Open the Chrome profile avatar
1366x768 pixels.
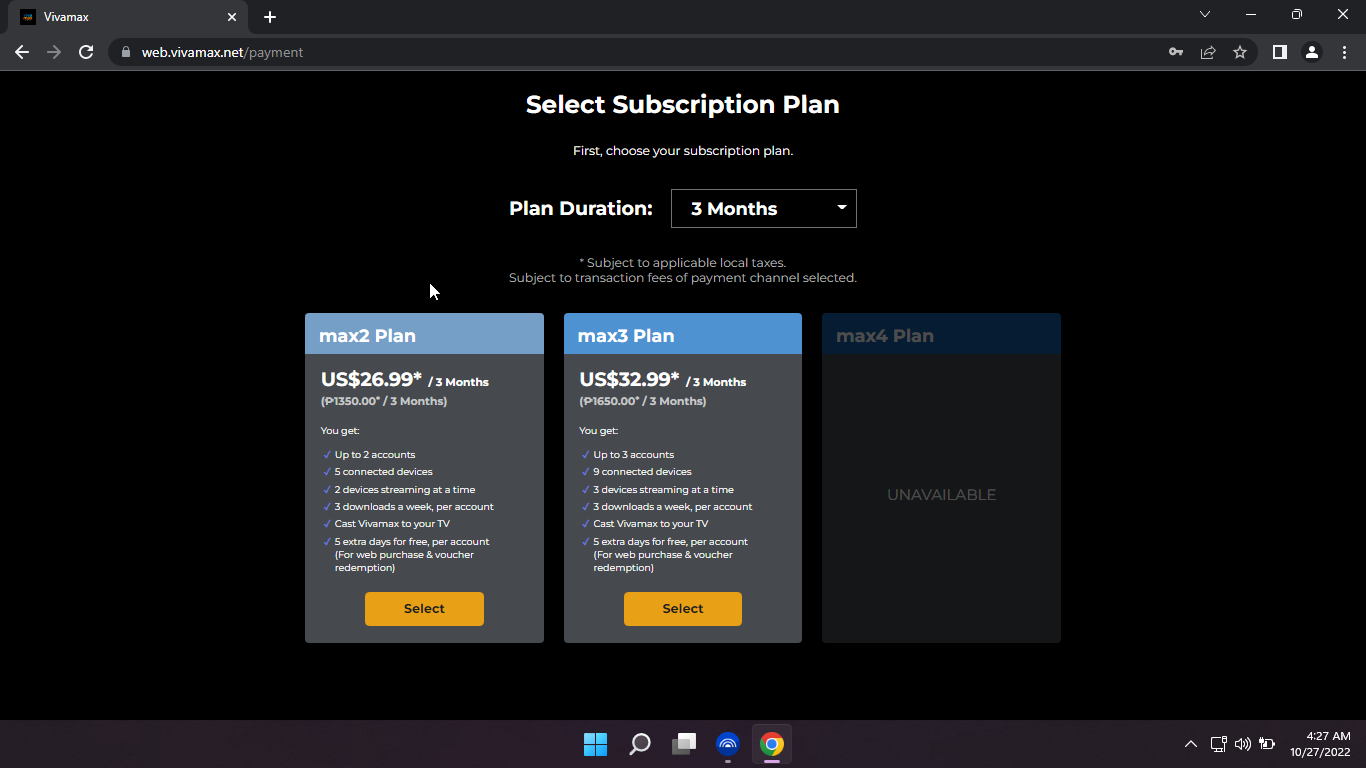[1312, 52]
